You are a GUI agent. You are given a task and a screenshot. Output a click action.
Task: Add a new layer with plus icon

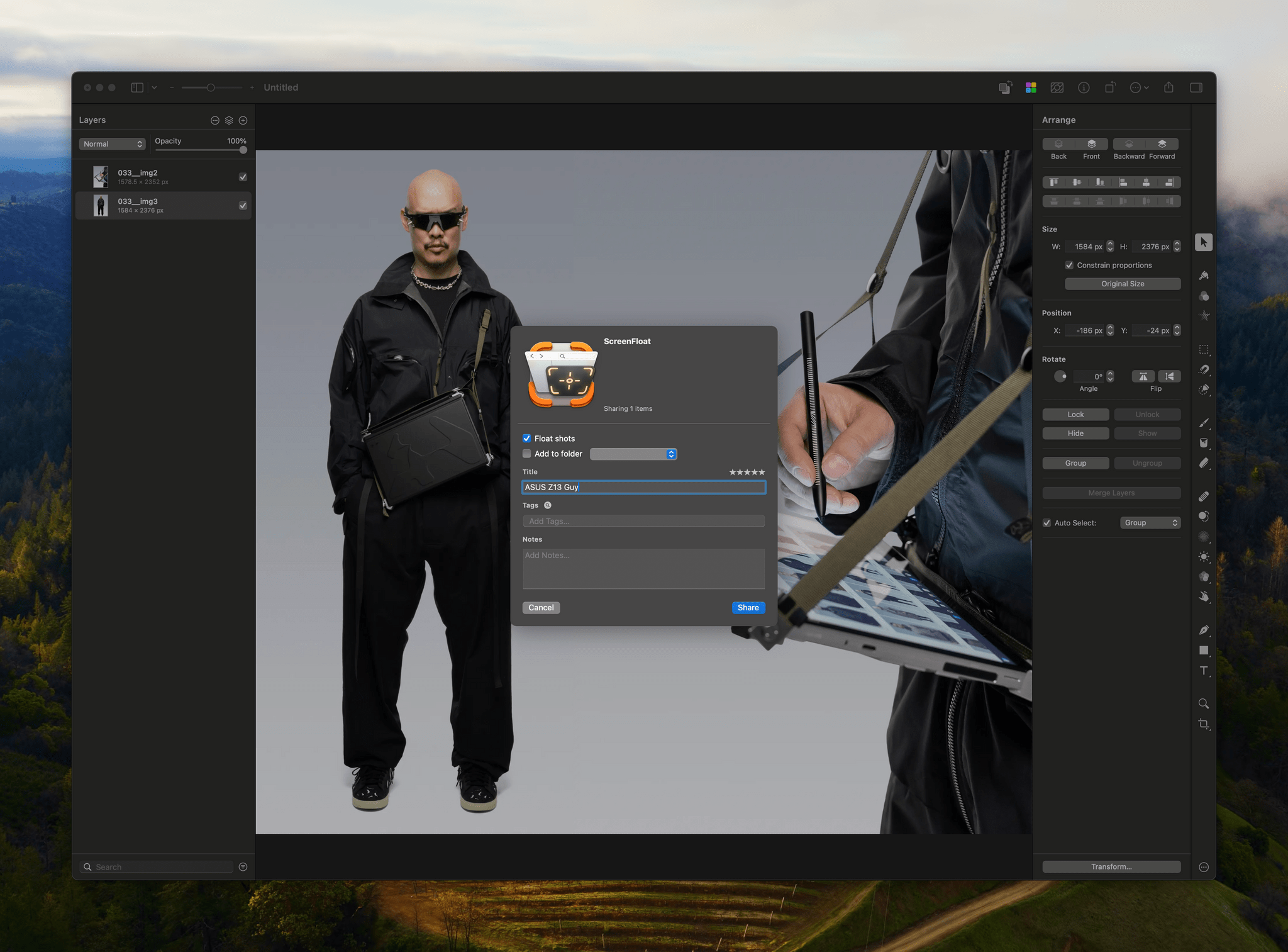[243, 120]
